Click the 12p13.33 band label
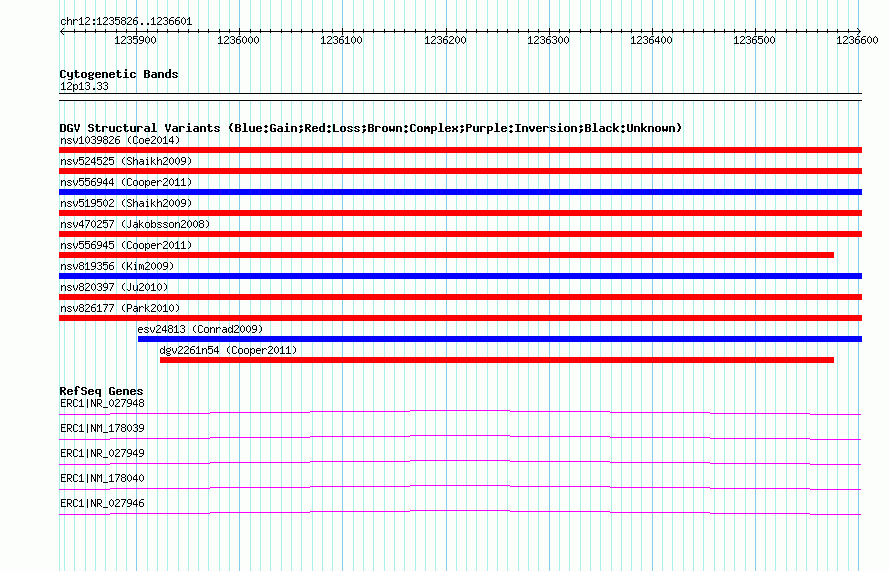The image size is (890, 571). (x=84, y=86)
